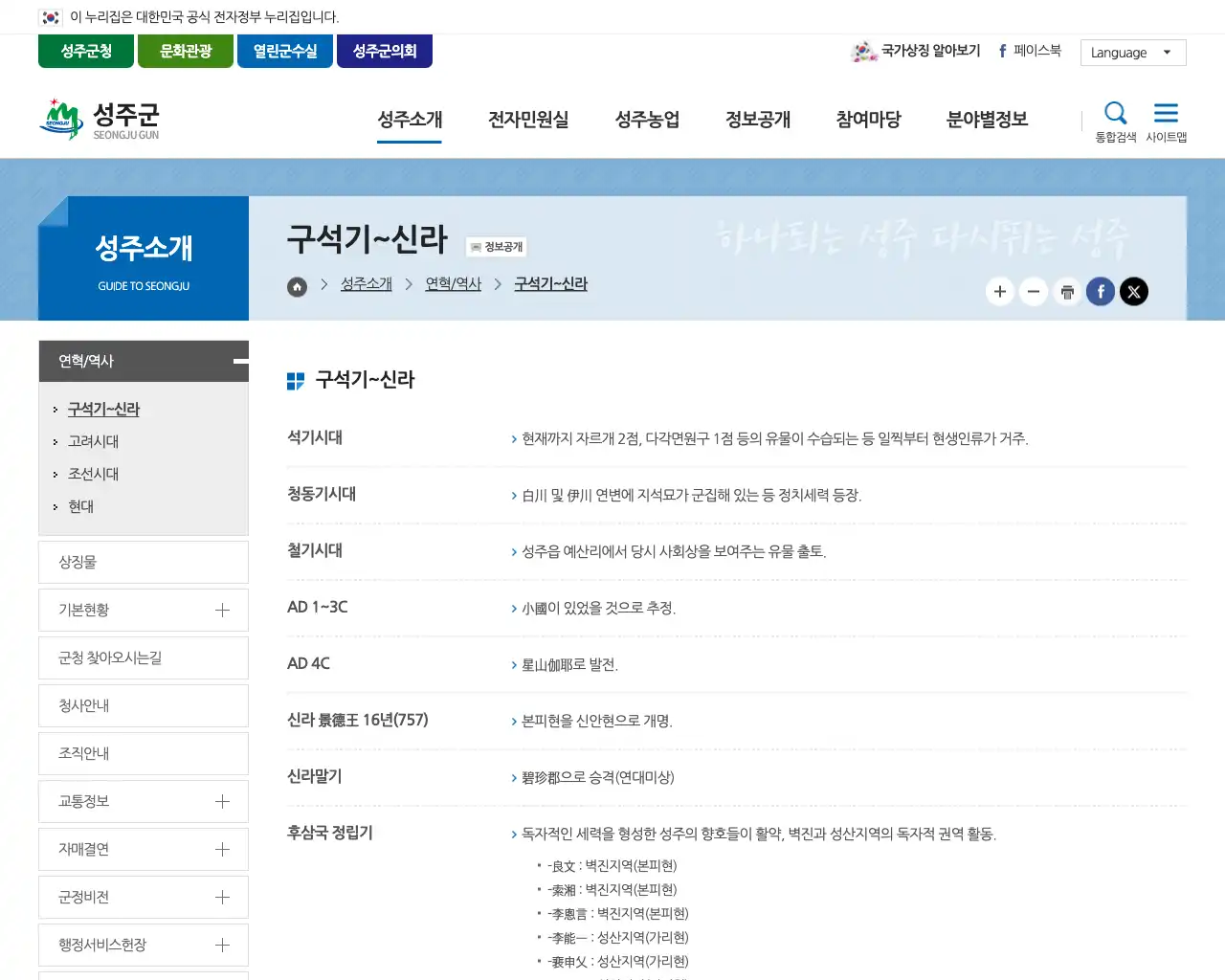Open the 통합검색 search icon
1225x980 pixels.
1116,122
